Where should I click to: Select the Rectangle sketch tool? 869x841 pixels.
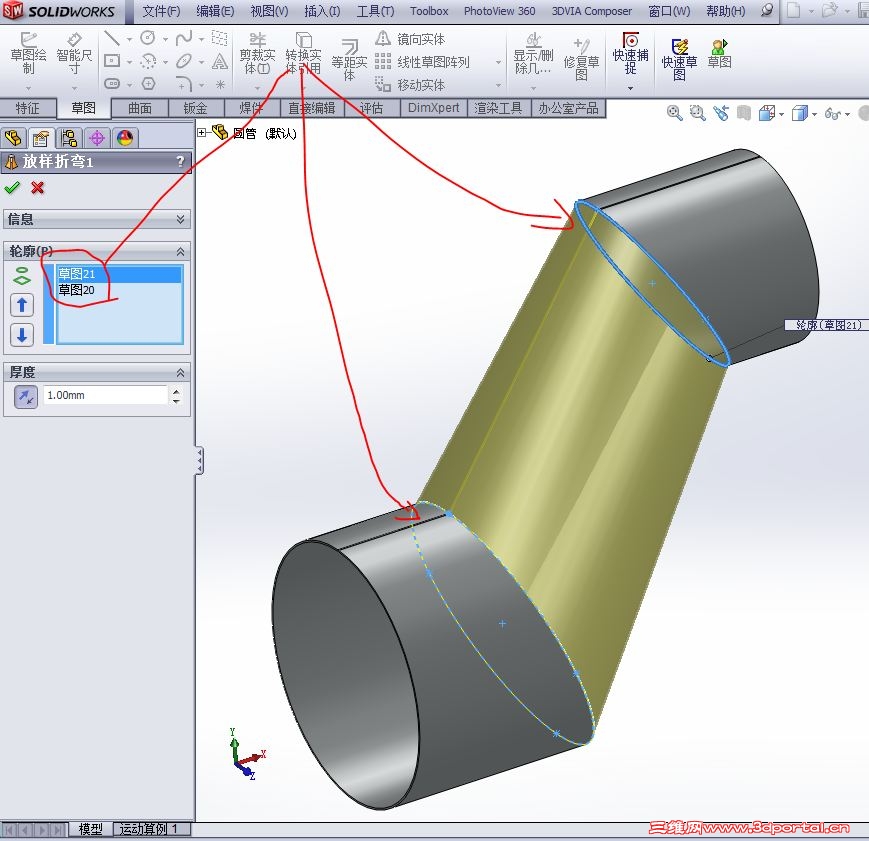tap(112, 60)
